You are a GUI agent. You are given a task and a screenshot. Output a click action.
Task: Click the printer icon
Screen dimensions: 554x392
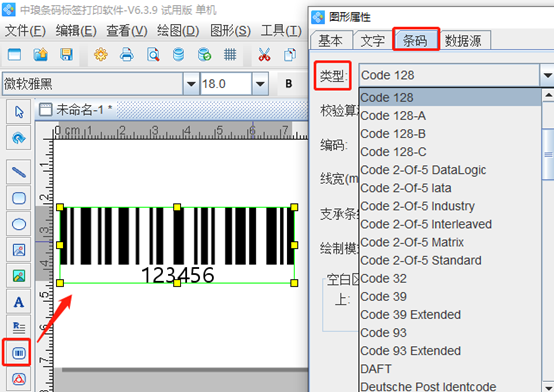click(126, 55)
